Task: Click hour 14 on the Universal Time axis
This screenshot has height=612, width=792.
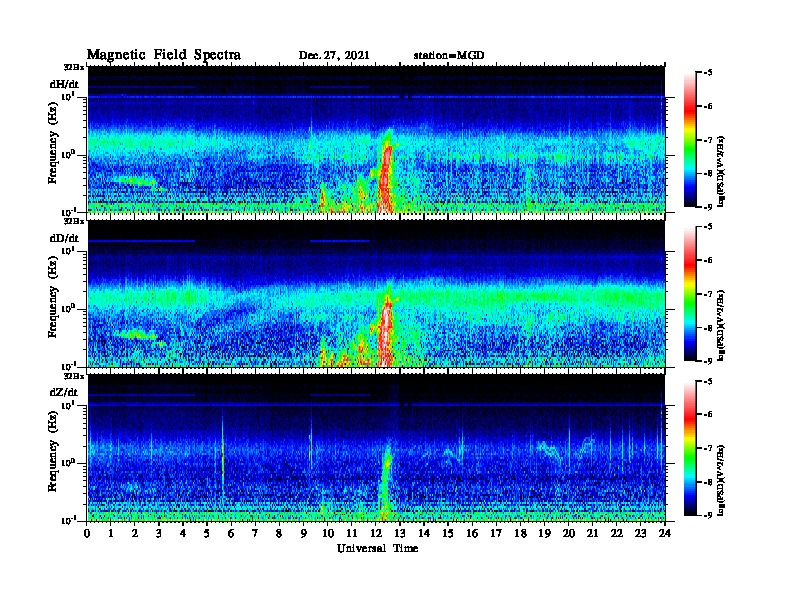Action: (424, 534)
